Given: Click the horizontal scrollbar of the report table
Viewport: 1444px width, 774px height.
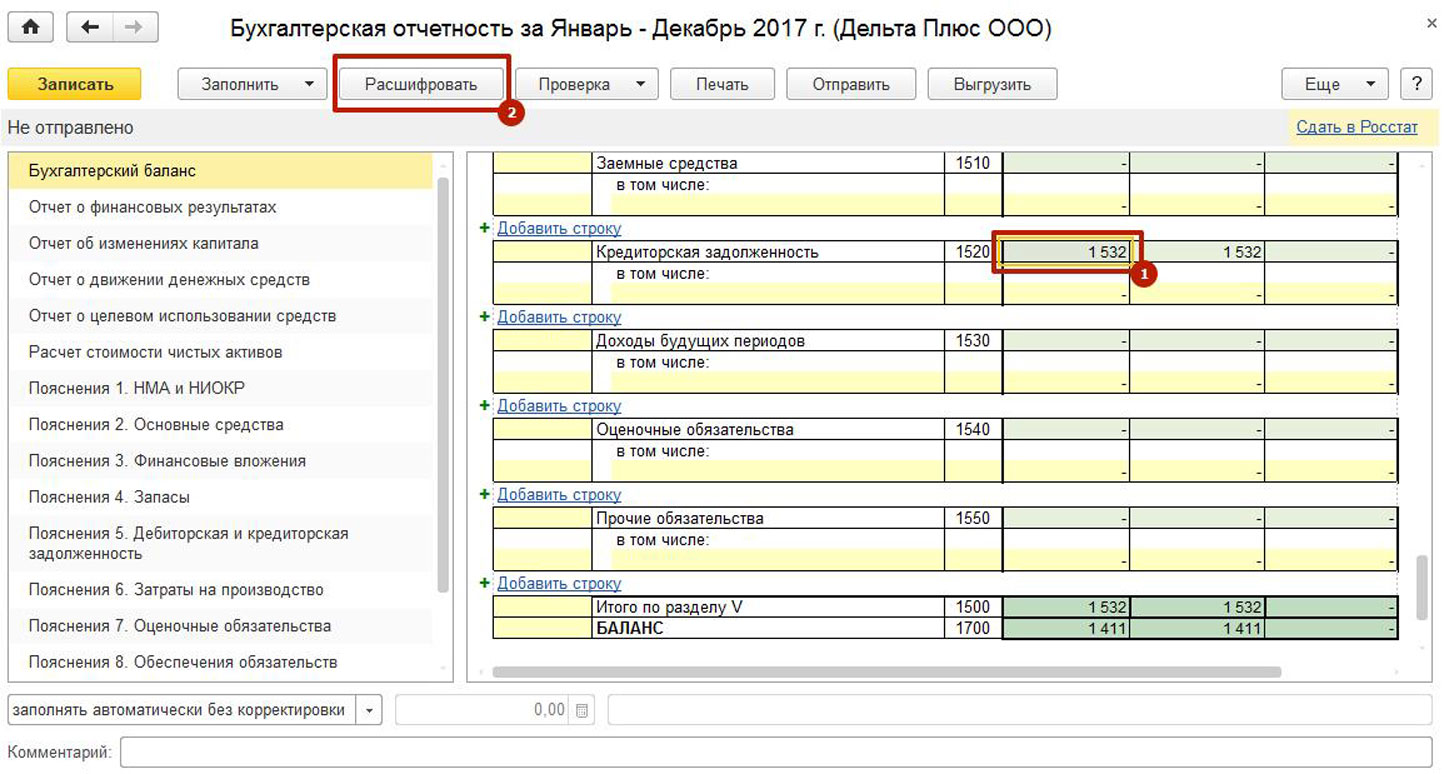Looking at the screenshot, I should (x=886, y=672).
